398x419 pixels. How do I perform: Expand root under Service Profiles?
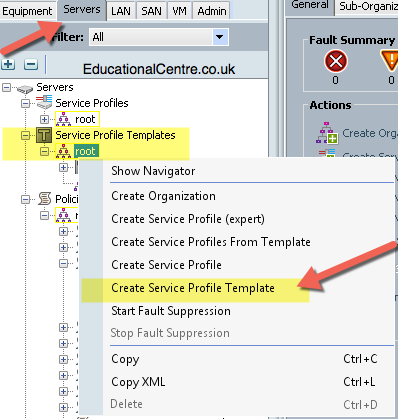coord(44,119)
